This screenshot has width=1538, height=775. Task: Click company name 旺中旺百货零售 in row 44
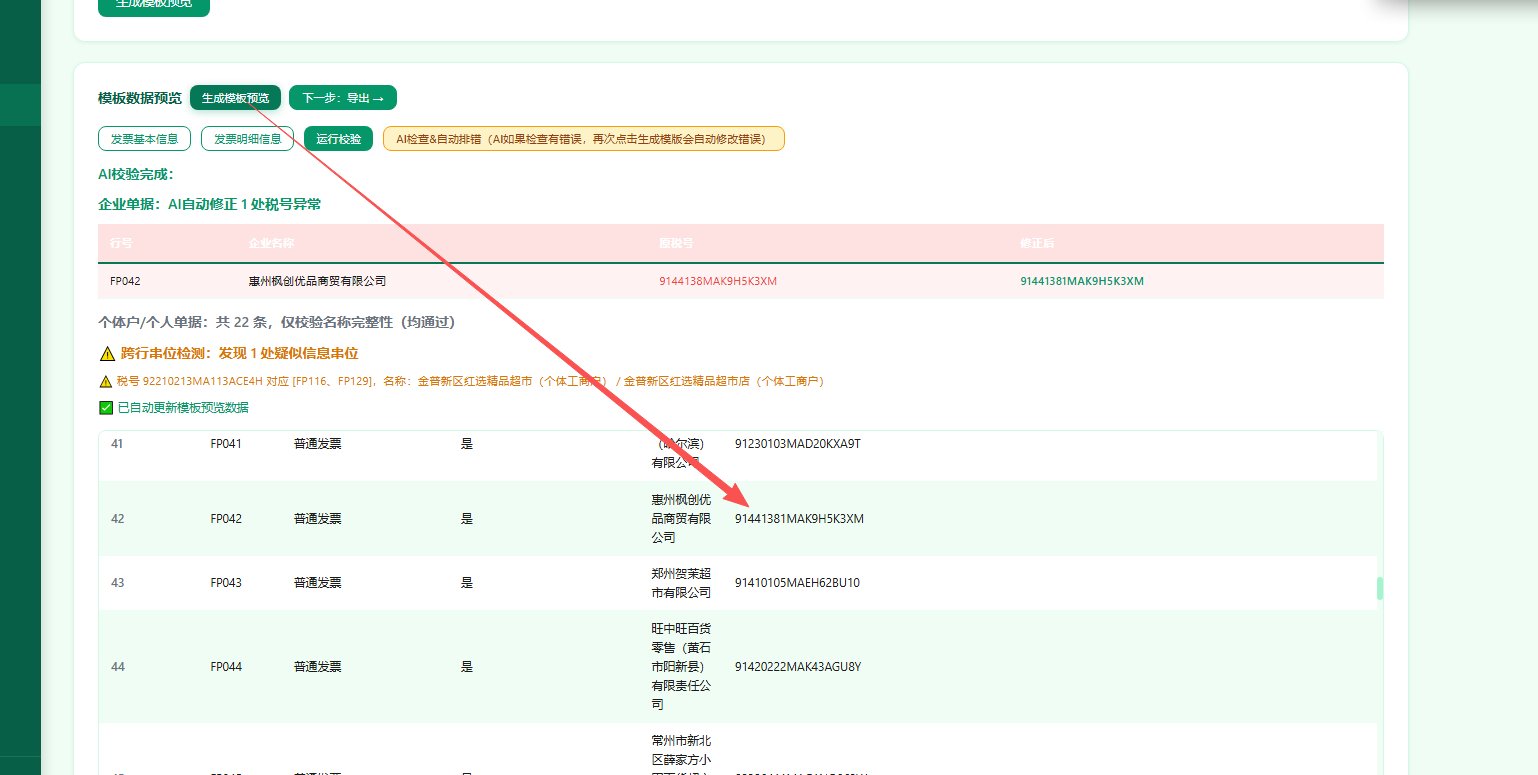[x=681, y=666]
